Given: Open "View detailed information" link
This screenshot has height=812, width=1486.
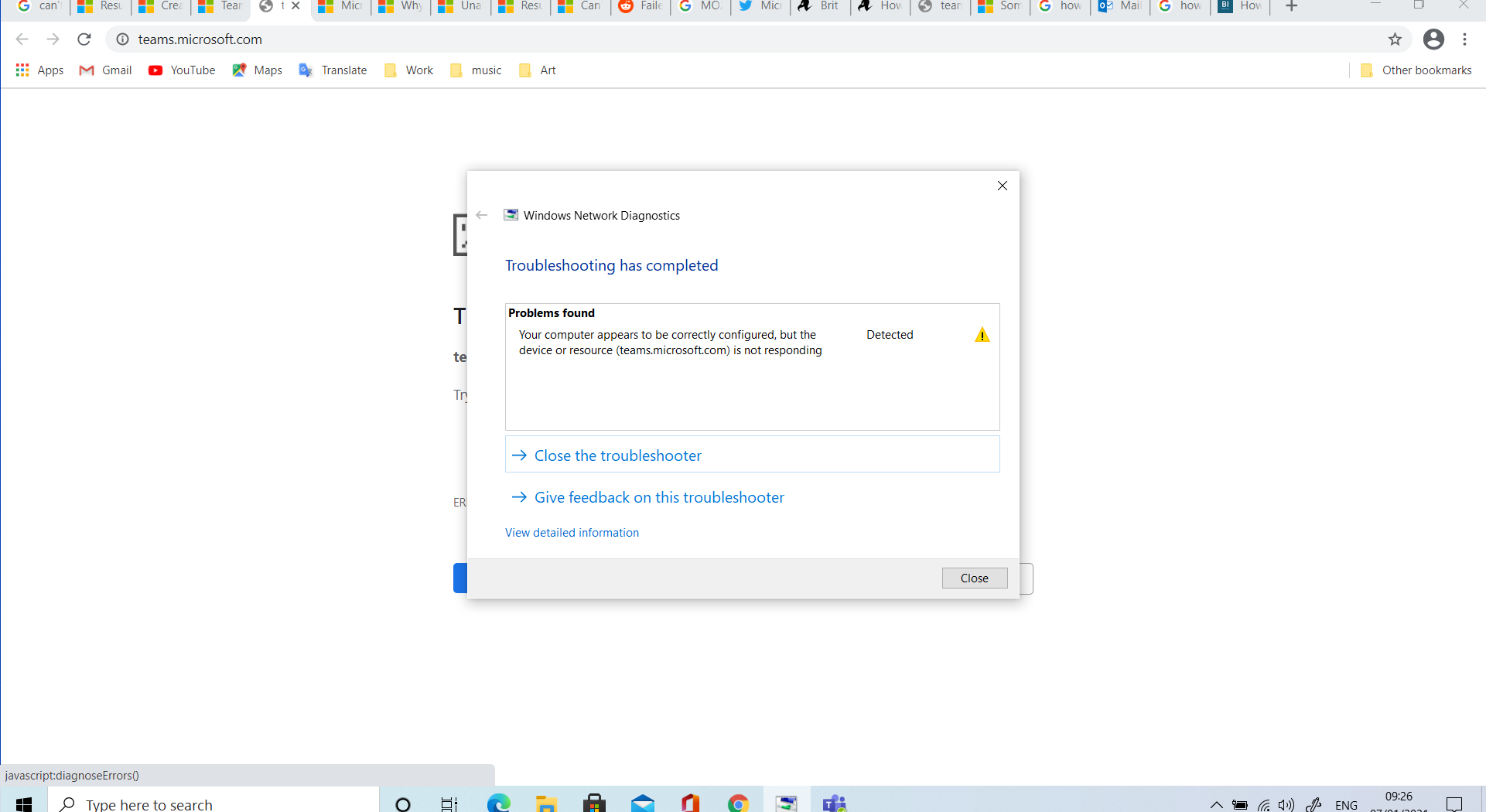Looking at the screenshot, I should [x=572, y=533].
